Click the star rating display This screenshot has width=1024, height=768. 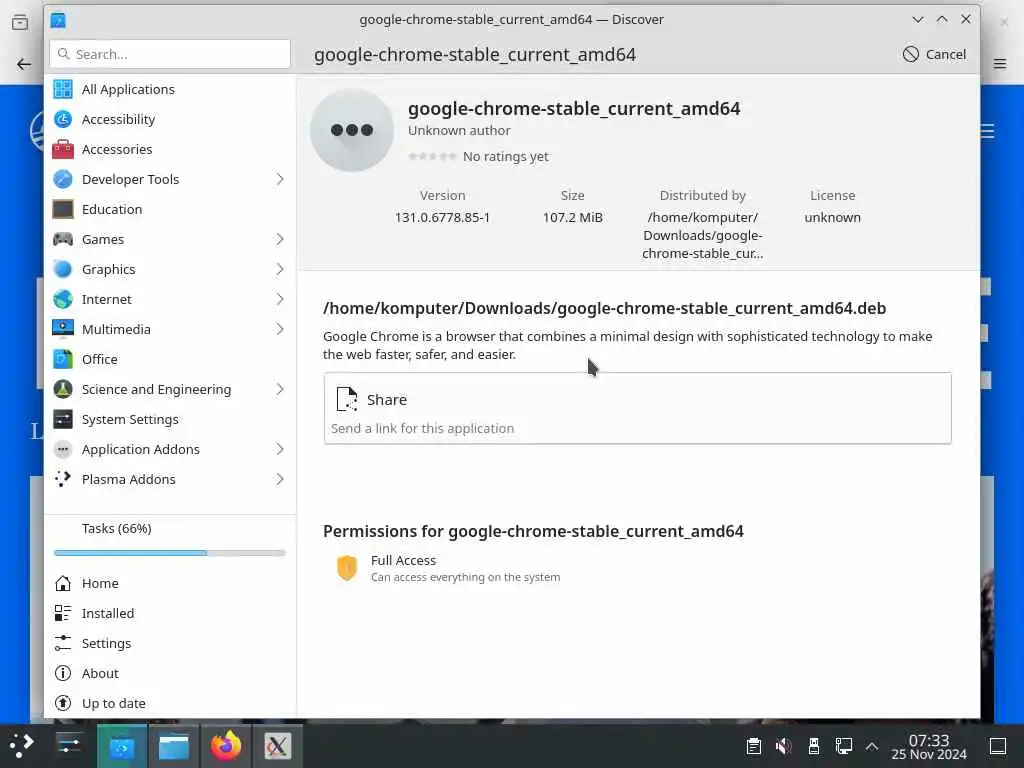(432, 156)
